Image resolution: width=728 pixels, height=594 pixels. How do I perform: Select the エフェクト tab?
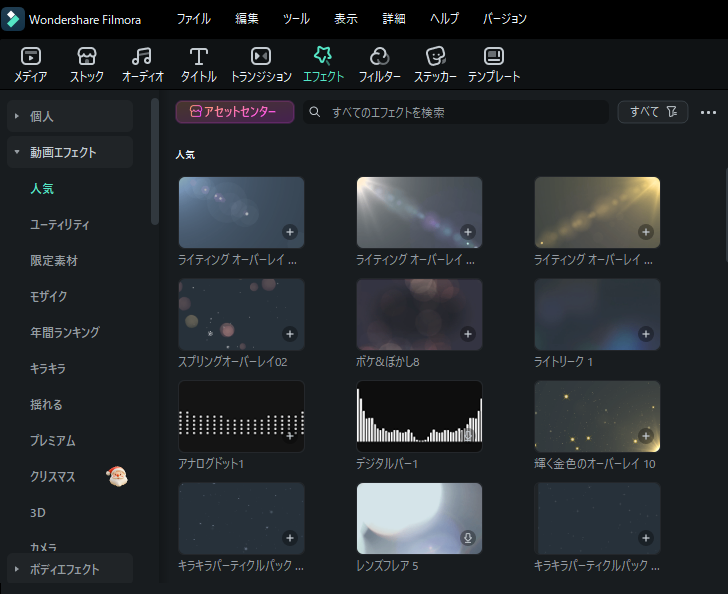coord(323,65)
